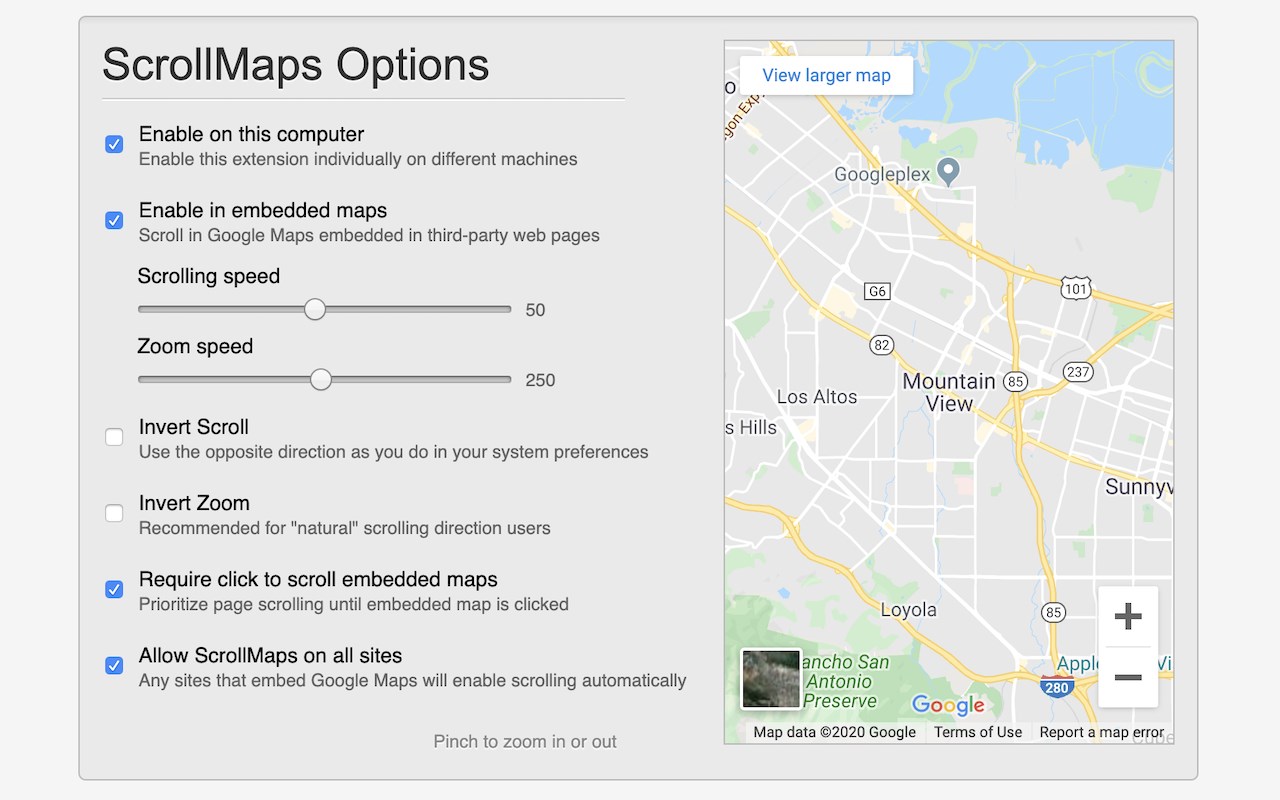Image resolution: width=1280 pixels, height=800 pixels.
Task: Click the Google logo on the map
Action: (948, 705)
